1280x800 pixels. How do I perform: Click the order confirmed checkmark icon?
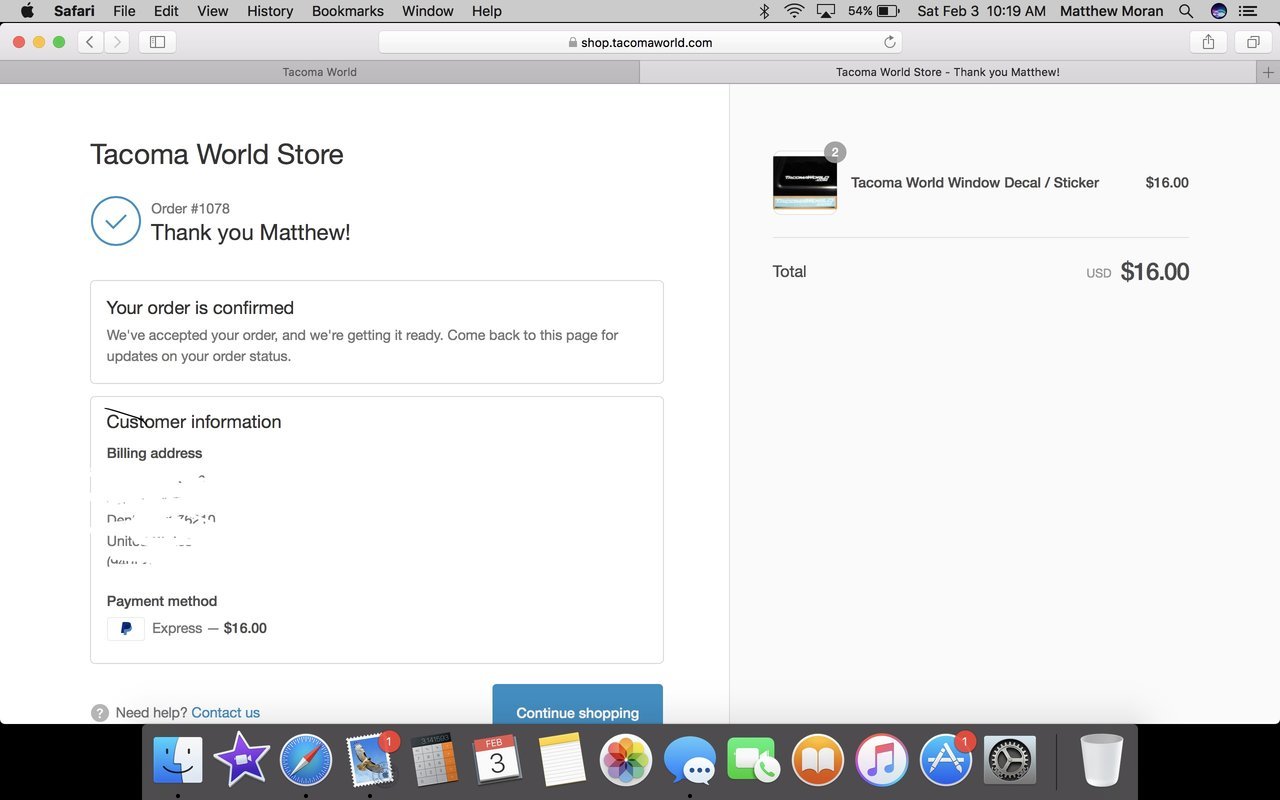[116, 221]
